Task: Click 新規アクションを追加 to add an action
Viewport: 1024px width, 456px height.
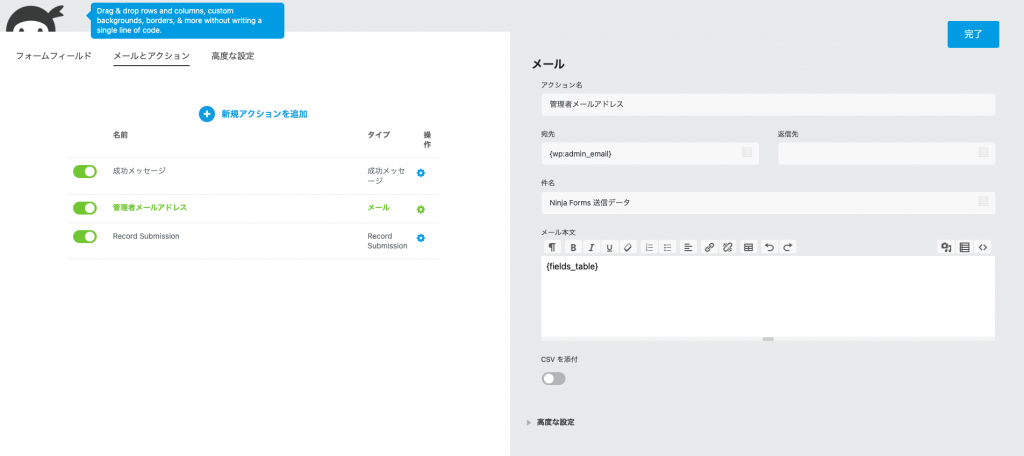Action: (253, 114)
